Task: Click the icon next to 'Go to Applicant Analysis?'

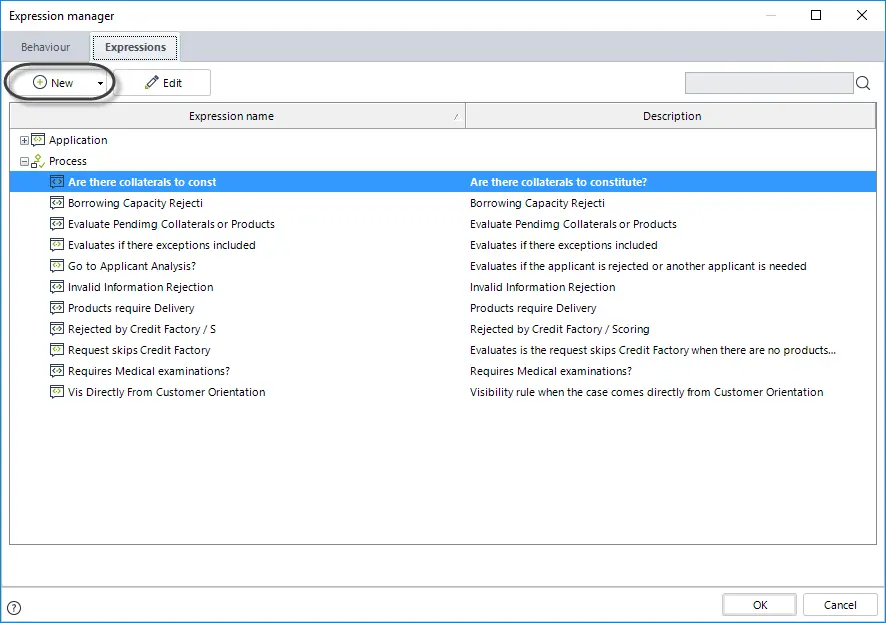Action: tap(57, 265)
